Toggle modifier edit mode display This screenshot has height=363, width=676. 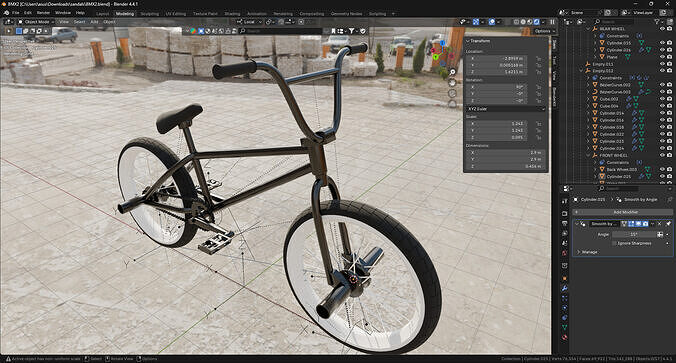coord(631,224)
